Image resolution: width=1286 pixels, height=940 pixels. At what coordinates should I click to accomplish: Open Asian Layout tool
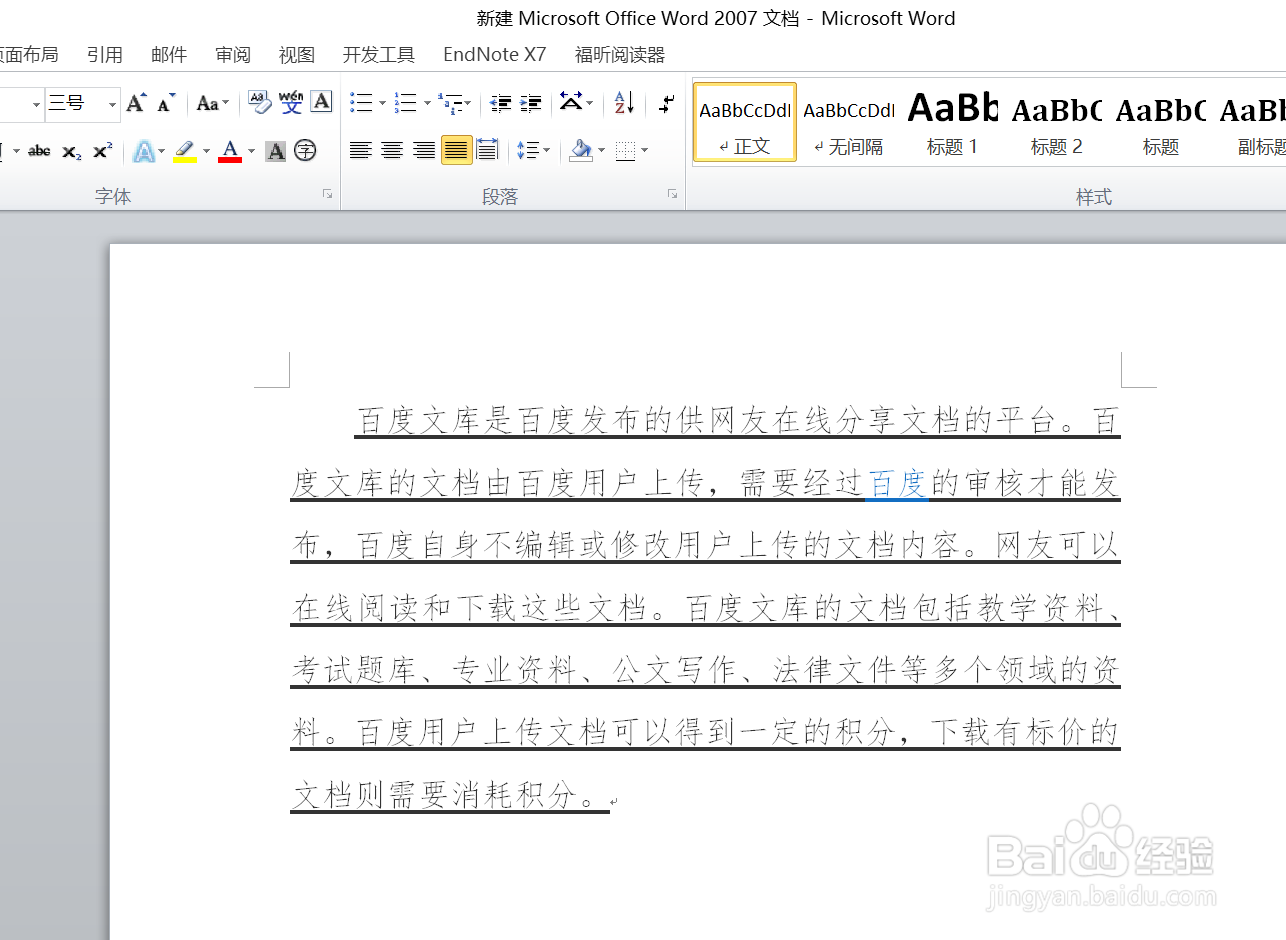pyautogui.click(x=571, y=102)
